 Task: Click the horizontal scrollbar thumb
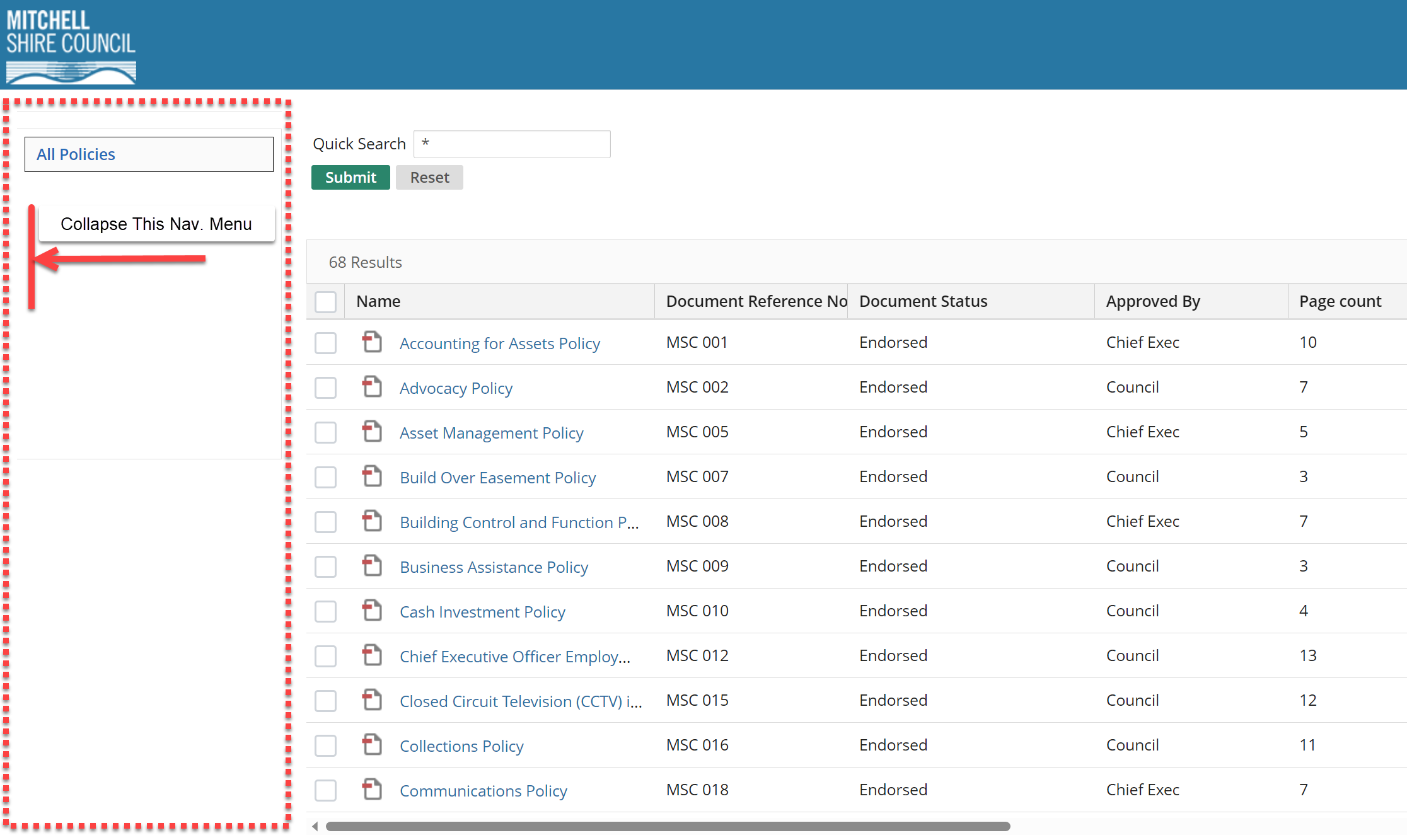click(667, 826)
